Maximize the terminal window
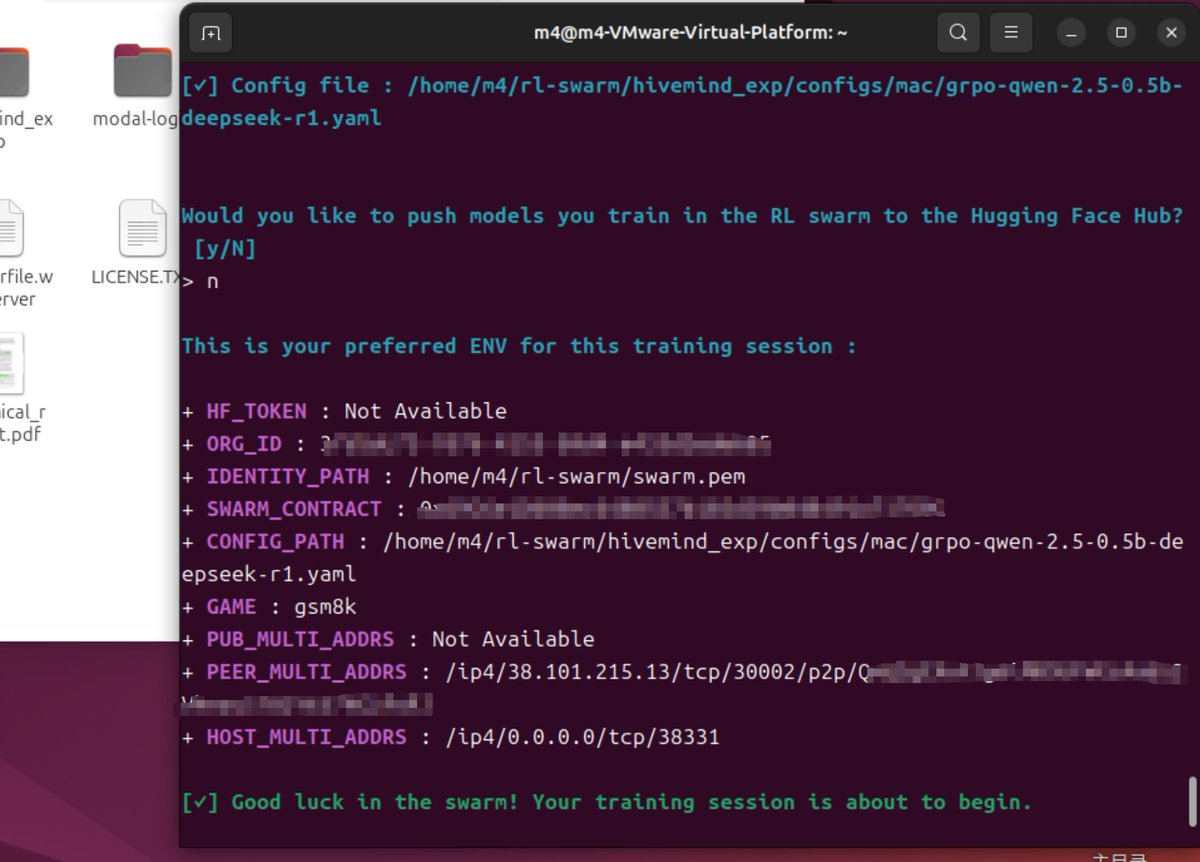The width and height of the screenshot is (1200, 862). [1121, 33]
